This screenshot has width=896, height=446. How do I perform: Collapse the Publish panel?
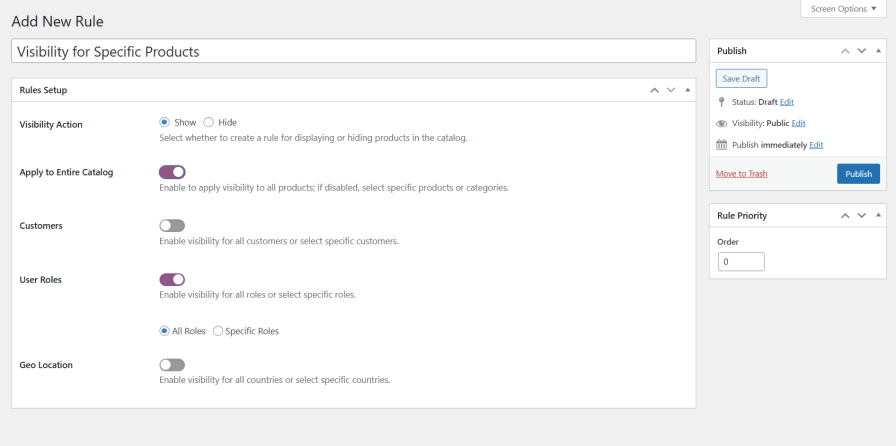click(879, 50)
